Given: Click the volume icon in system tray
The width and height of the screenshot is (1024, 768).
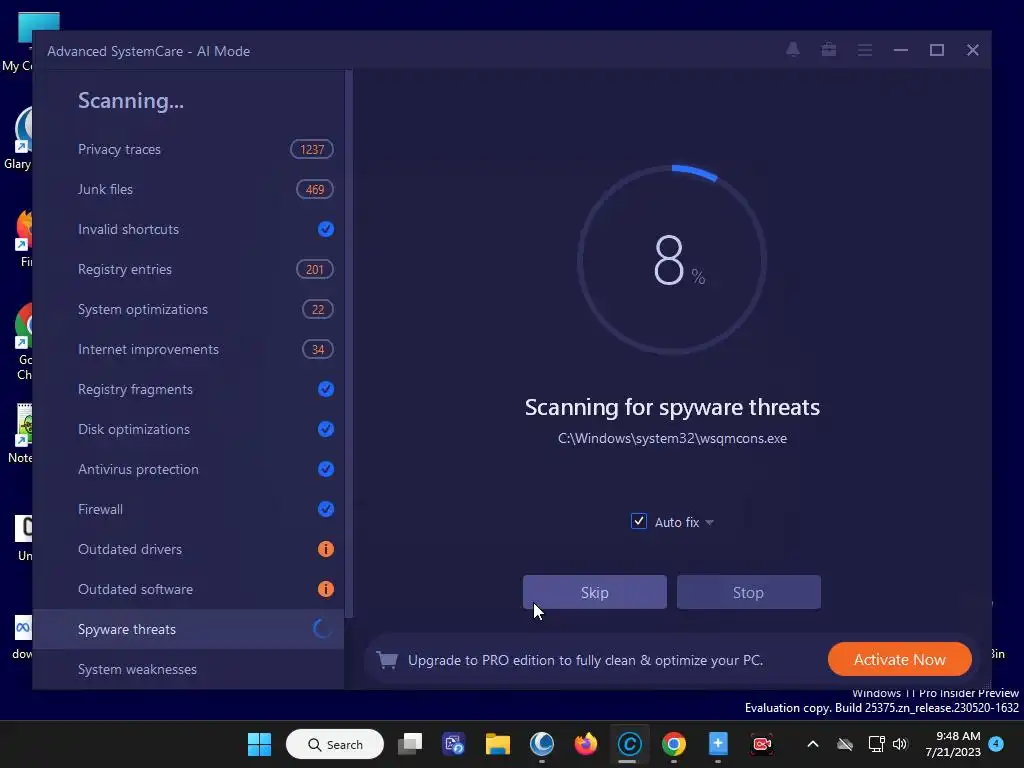Looking at the screenshot, I should coord(900,744).
